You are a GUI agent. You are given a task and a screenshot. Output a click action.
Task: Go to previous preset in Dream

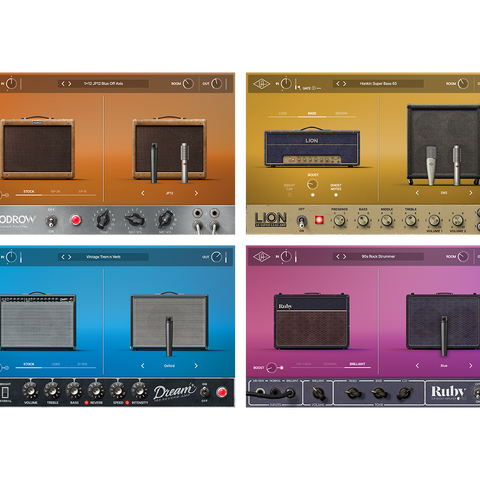[63, 257]
